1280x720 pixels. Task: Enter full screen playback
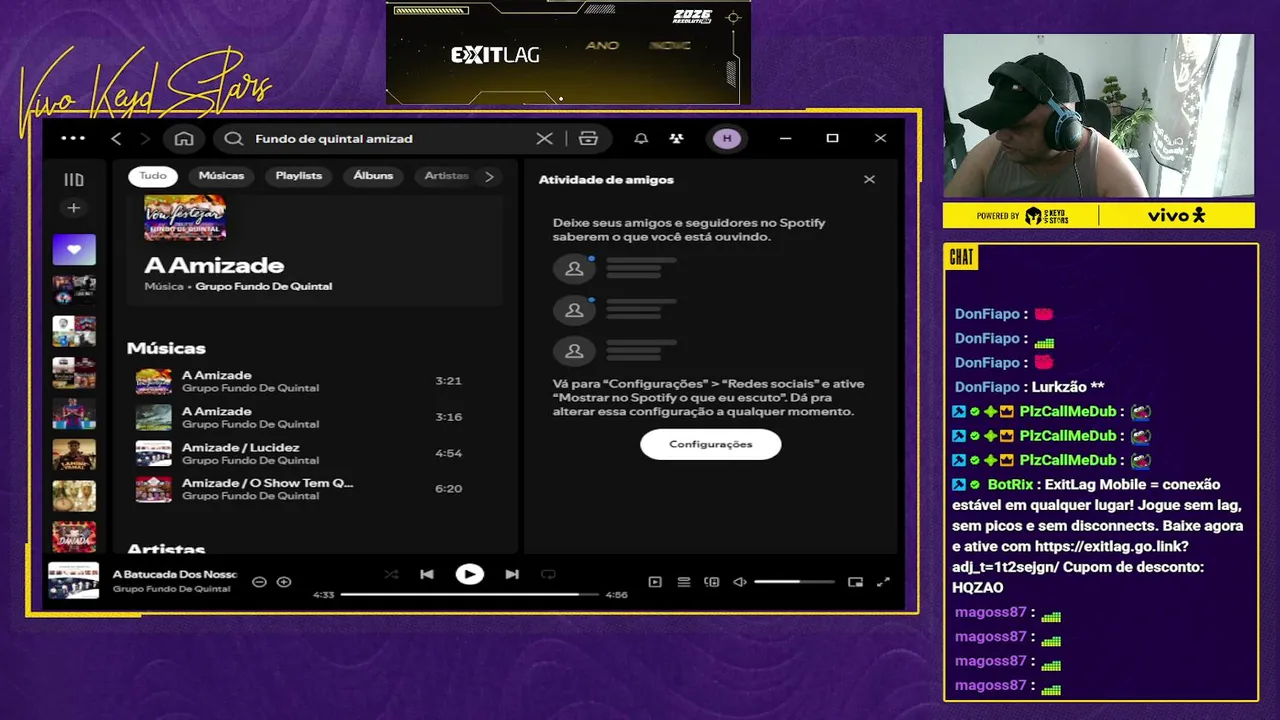click(883, 582)
